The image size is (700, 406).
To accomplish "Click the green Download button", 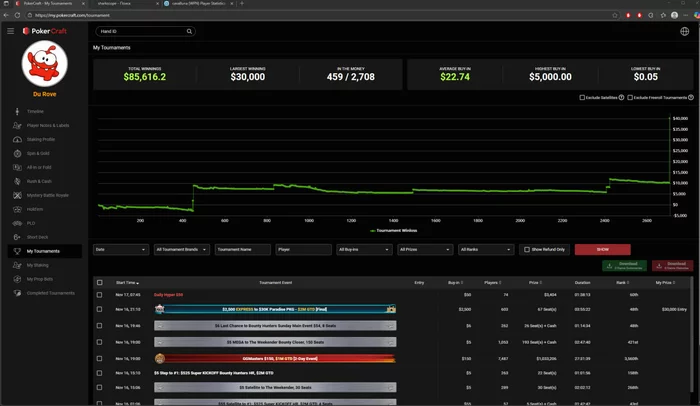I will click(x=624, y=266).
